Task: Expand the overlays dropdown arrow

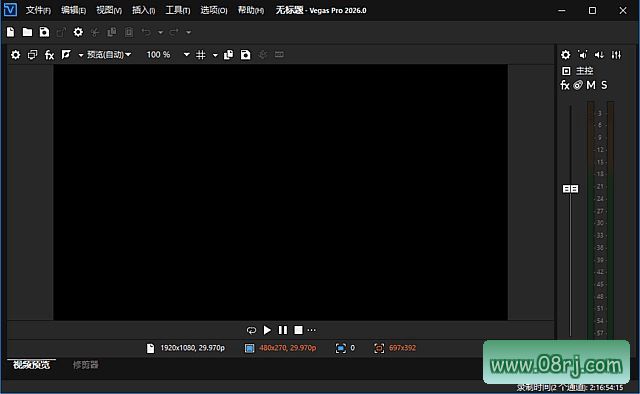Action: pyautogui.click(x=215, y=55)
